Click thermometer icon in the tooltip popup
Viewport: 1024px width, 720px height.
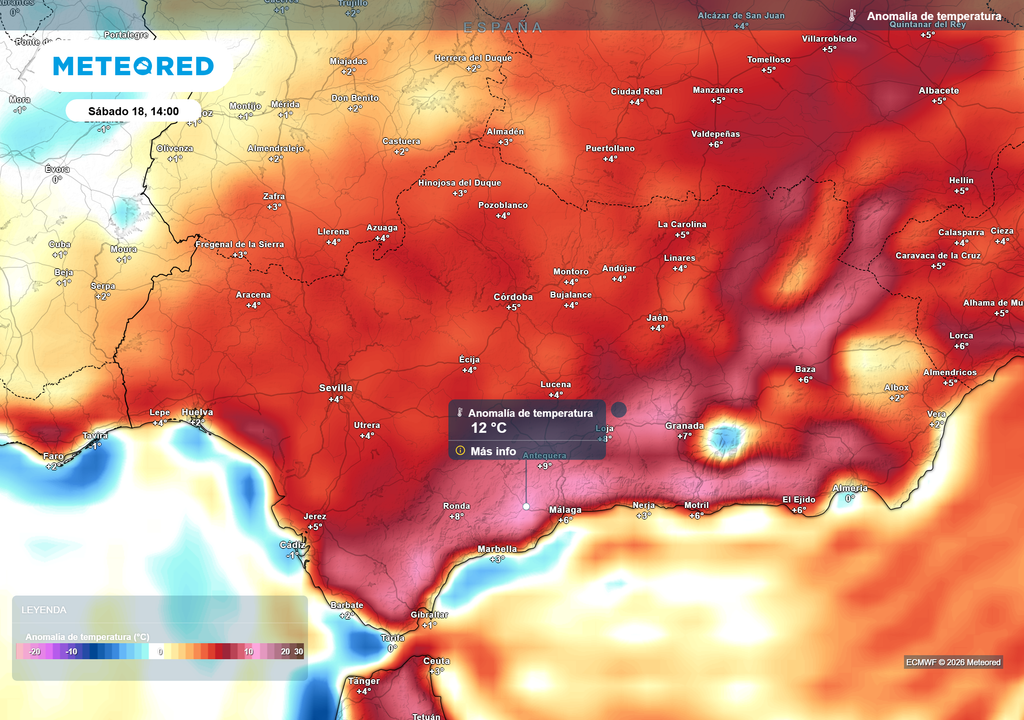pos(460,413)
